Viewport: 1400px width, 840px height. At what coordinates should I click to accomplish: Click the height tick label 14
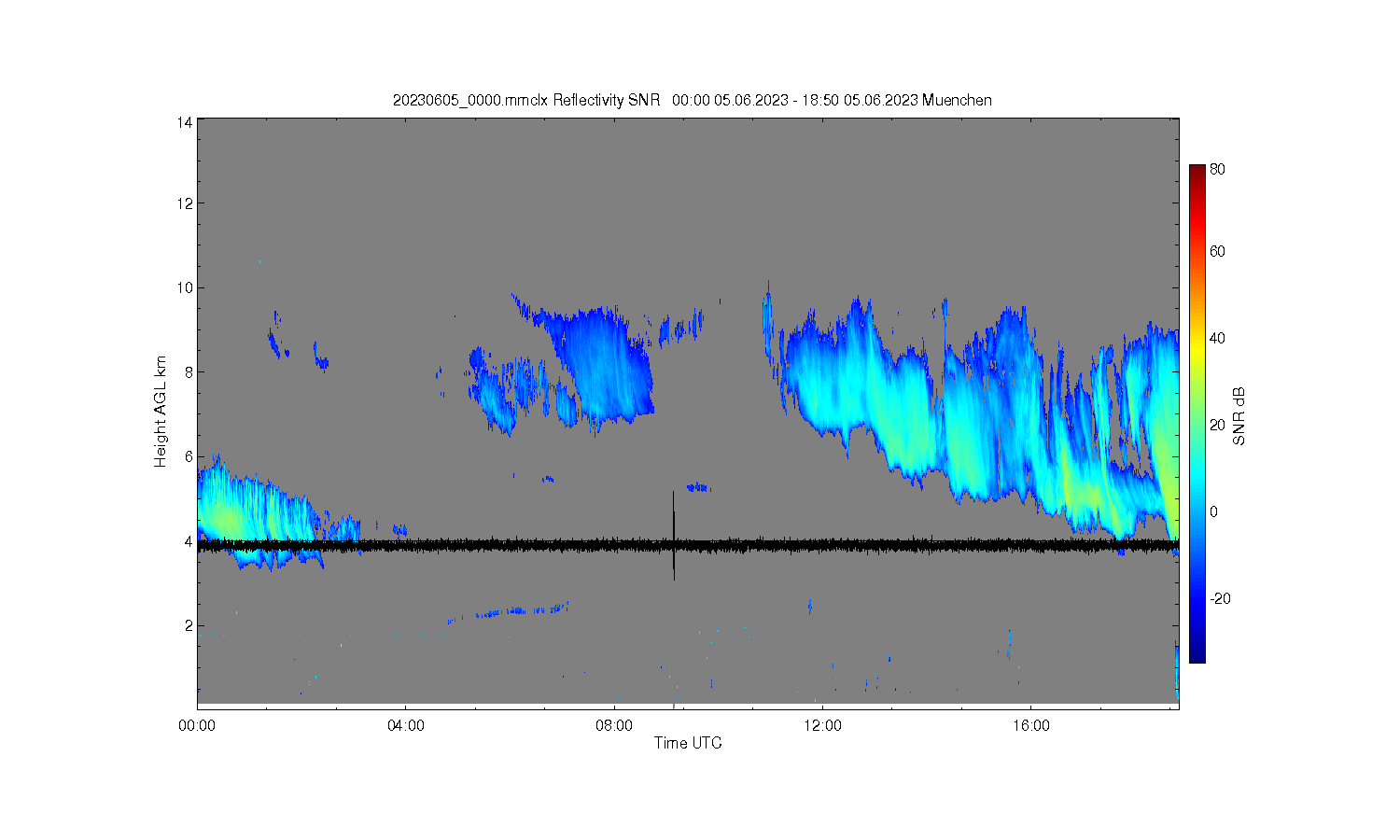[x=185, y=122]
